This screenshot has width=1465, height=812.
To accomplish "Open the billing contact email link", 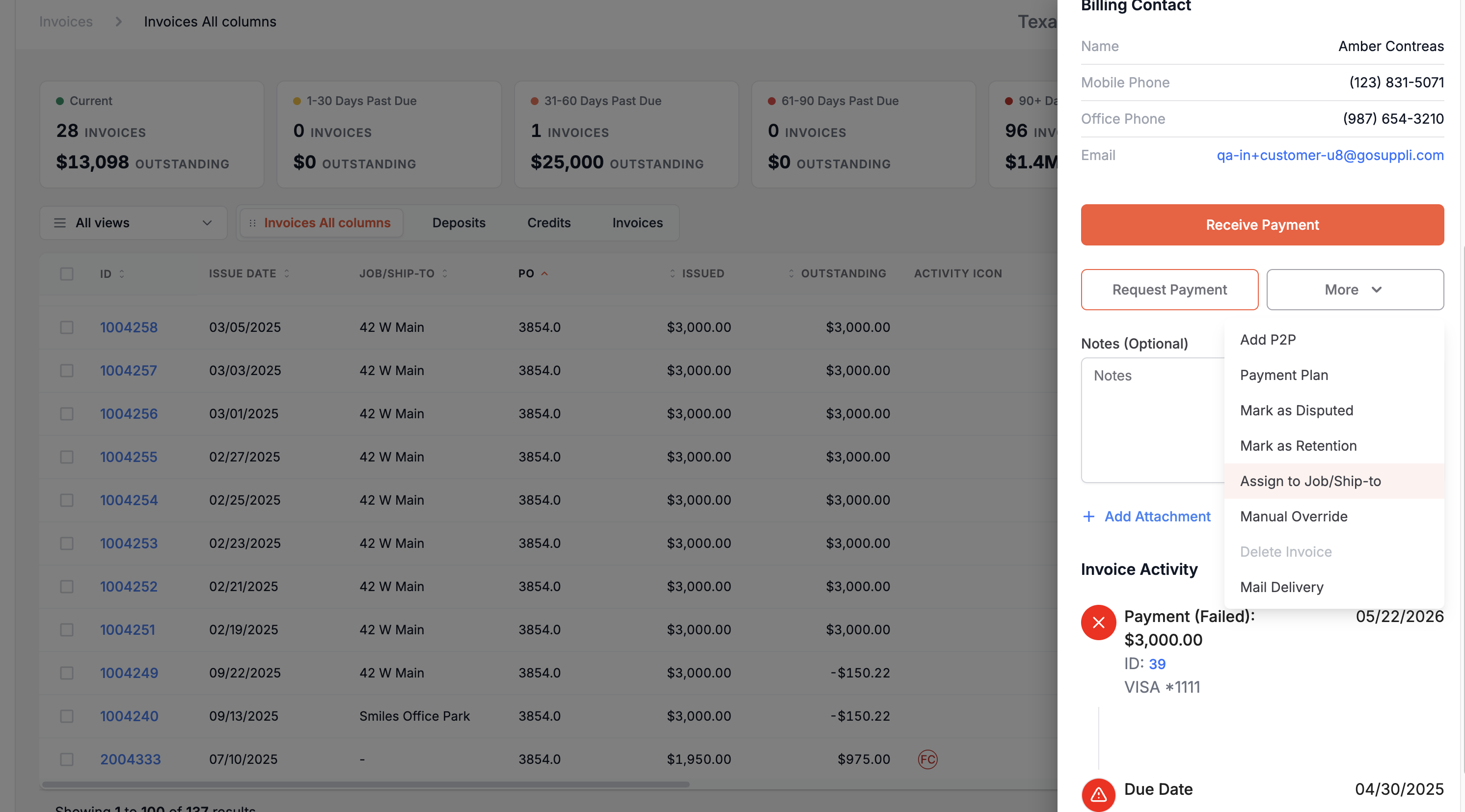I will pyautogui.click(x=1329, y=155).
